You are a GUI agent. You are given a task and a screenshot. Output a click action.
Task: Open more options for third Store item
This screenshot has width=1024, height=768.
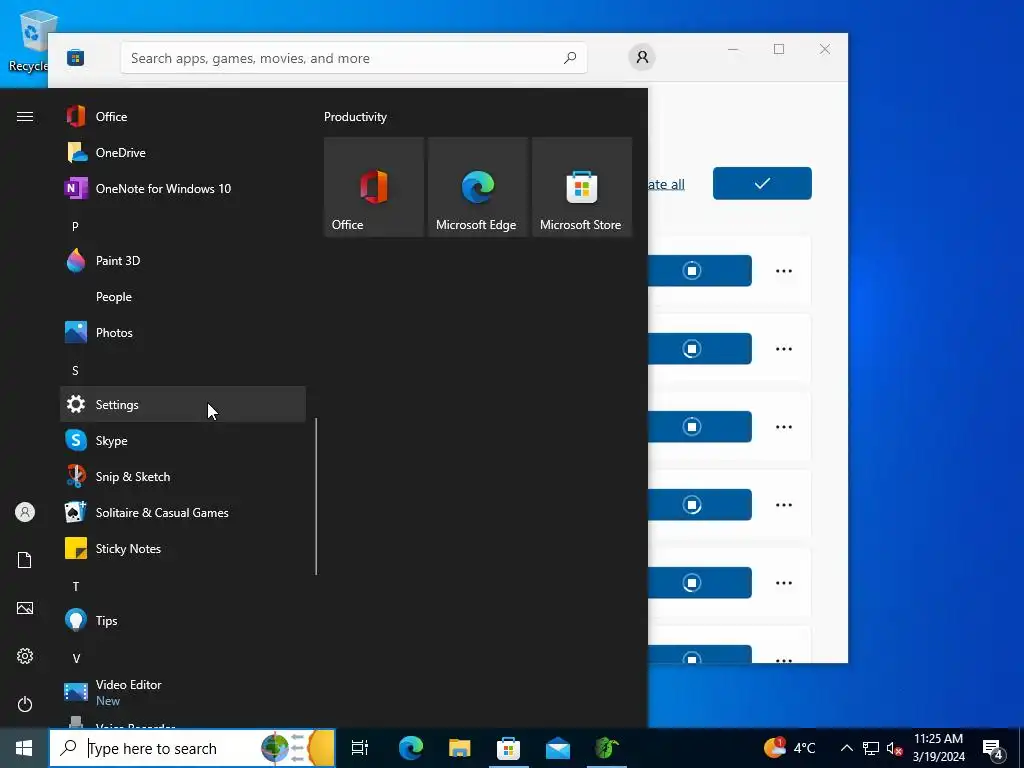[784, 427]
